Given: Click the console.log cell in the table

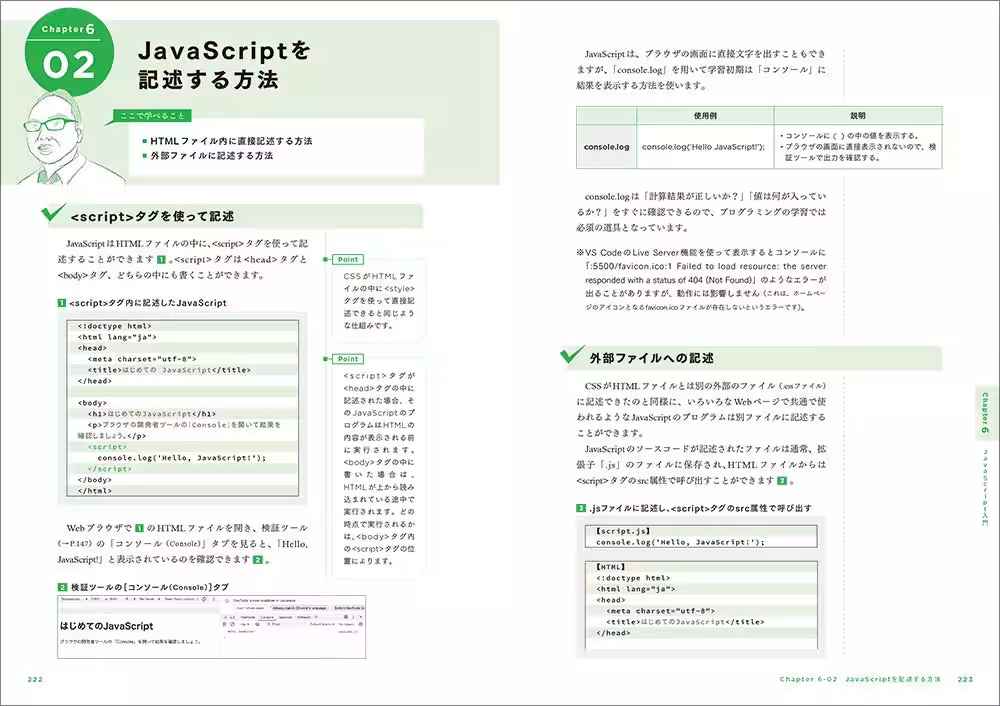Looking at the screenshot, I should click(x=606, y=146).
